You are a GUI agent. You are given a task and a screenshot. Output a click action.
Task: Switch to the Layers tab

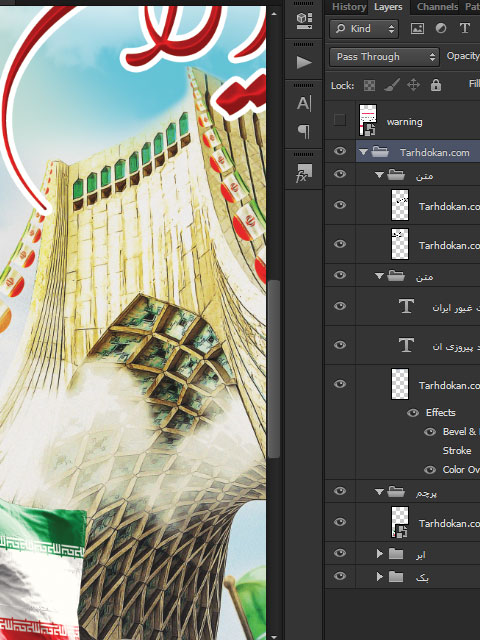tap(388, 7)
